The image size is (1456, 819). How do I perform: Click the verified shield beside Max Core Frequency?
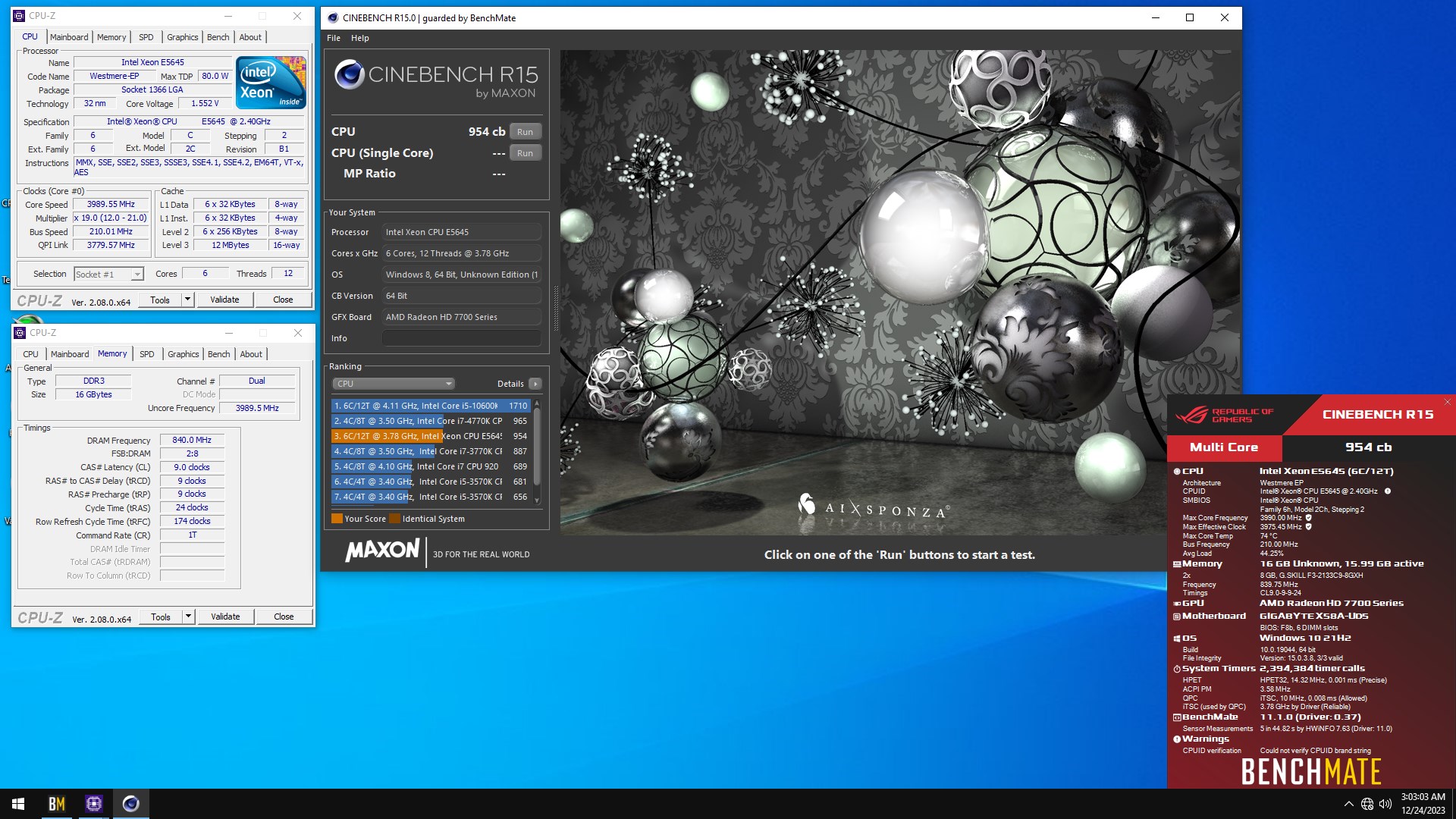1308,518
